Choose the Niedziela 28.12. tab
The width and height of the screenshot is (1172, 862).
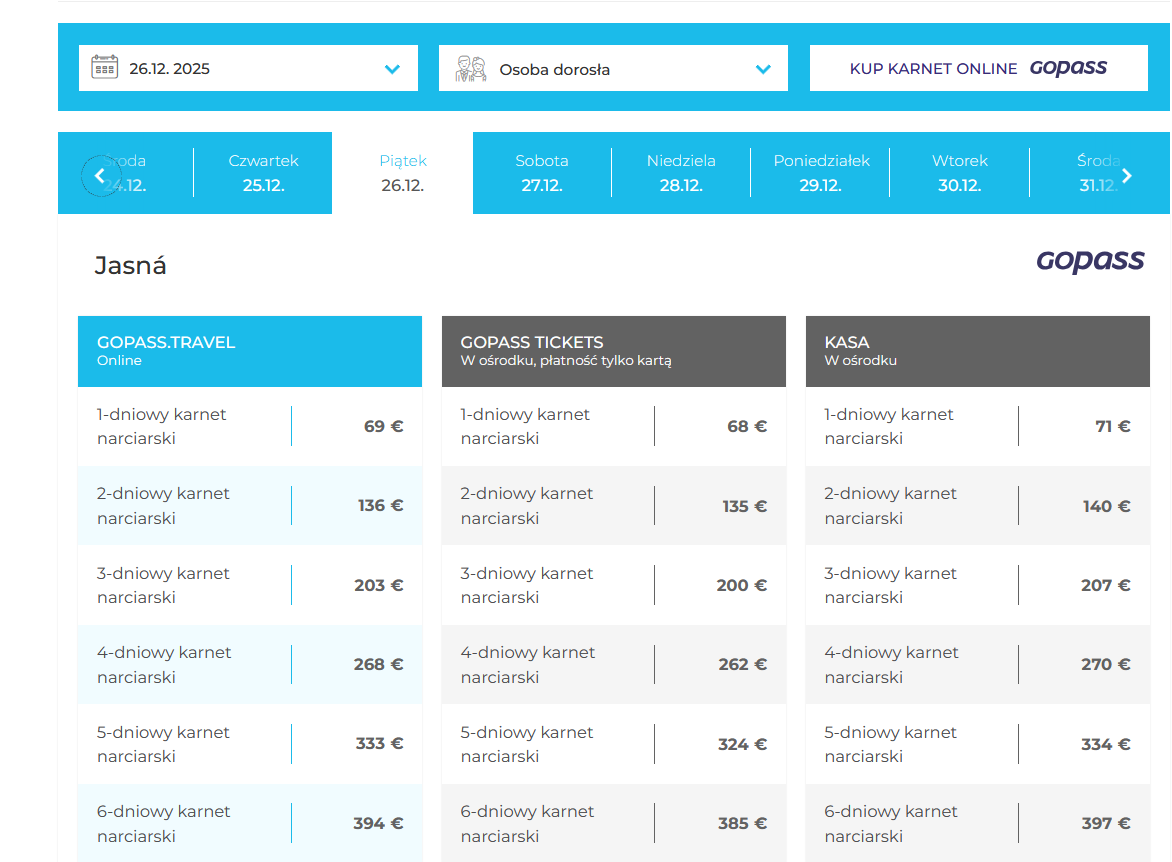[681, 173]
